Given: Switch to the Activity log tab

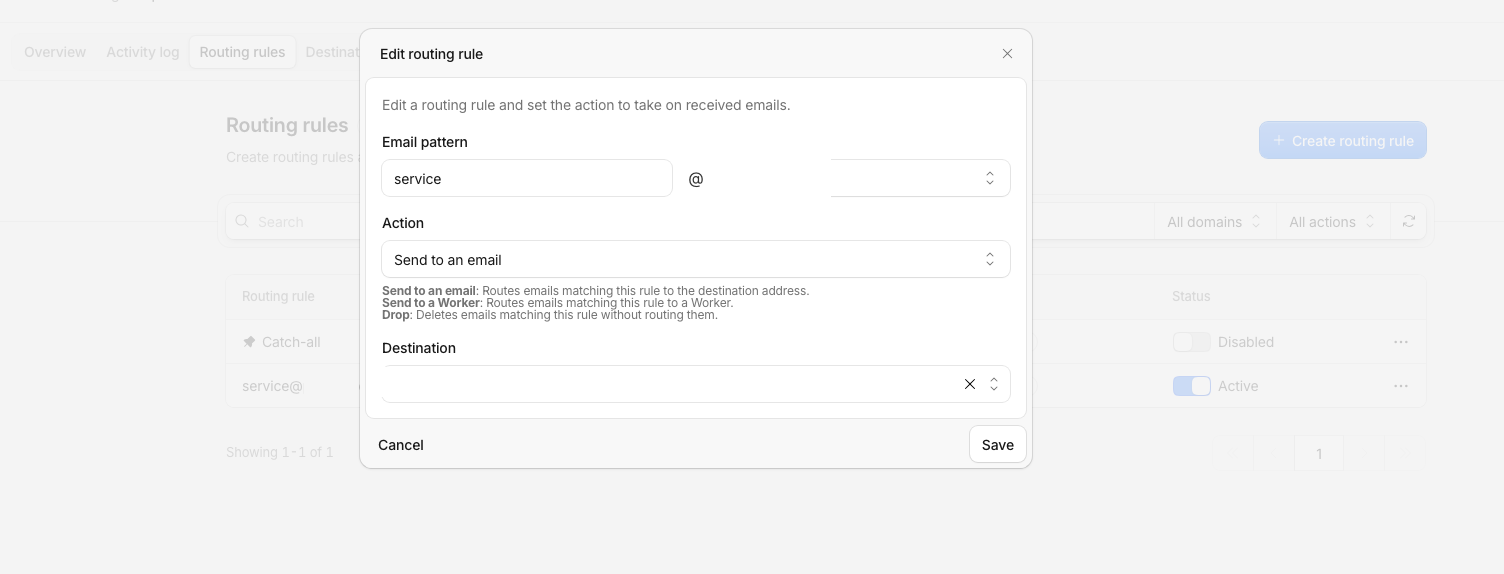Looking at the screenshot, I should pyautogui.click(x=143, y=52).
